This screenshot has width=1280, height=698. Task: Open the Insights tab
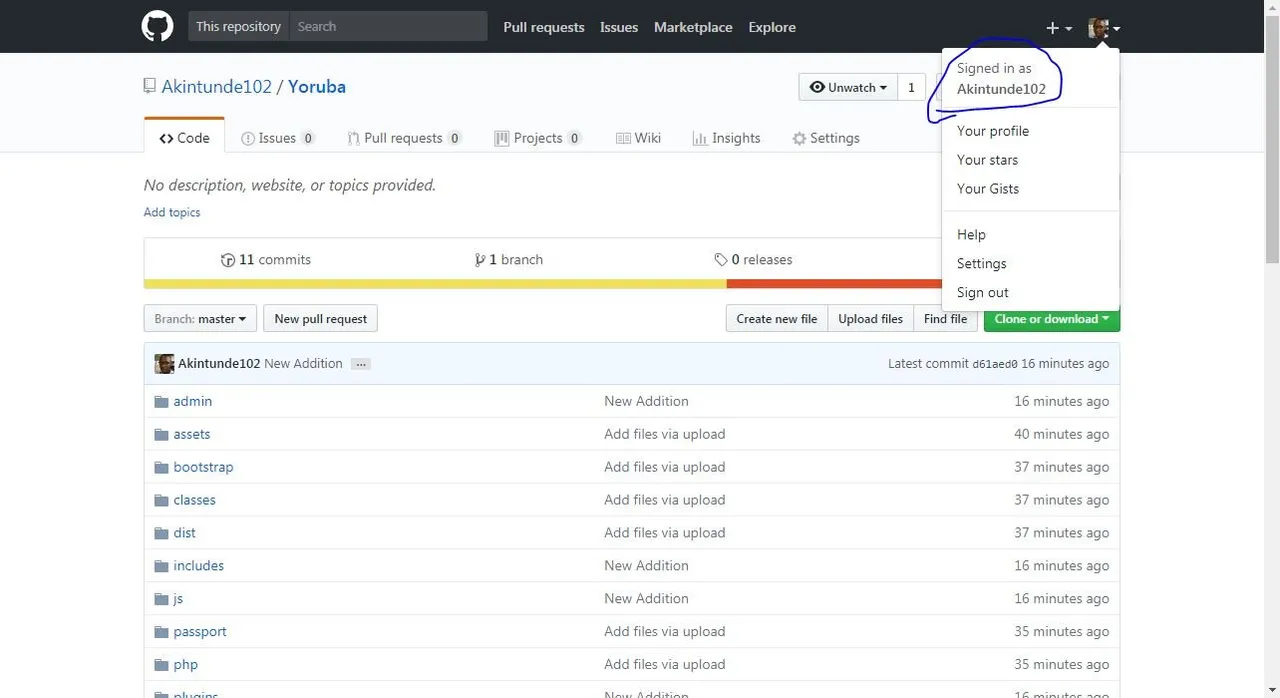(x=726, y=138)
